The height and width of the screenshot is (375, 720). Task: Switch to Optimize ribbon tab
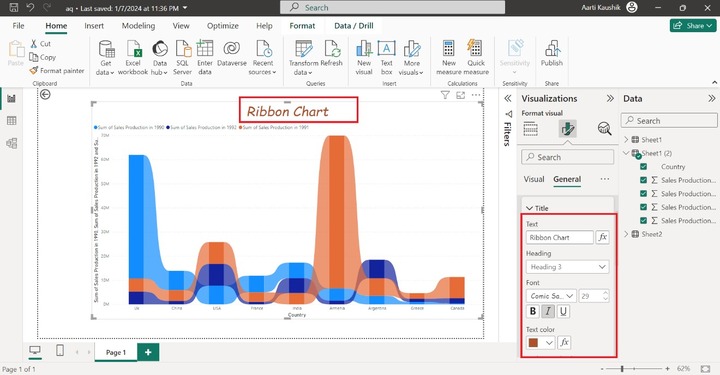pyautogui.click(x=223, y=26)
